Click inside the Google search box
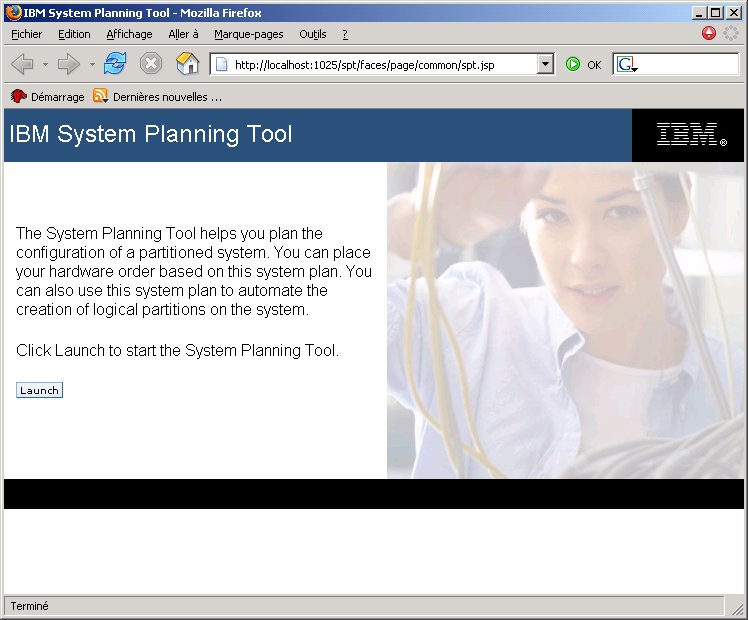This screenshot has height=620, width=748. tap(688, 64)
